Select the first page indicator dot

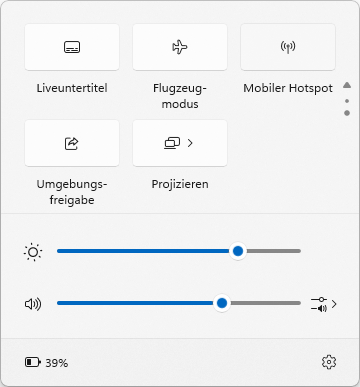[x=347, y=101]
